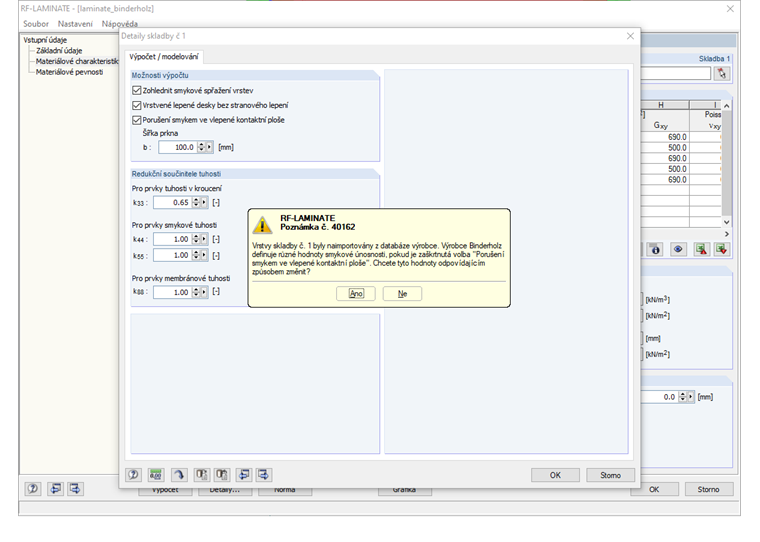Screen dimensions: 760x542
Task: Click the first load-settings icon in the dialog toolbar
Action: [201, 475]
